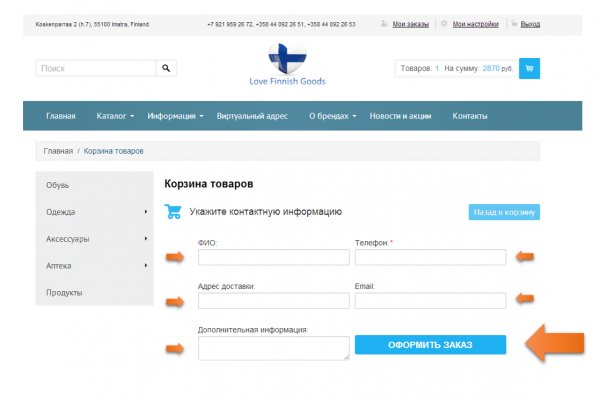Focus the ФИО input field
This screenshot has height=400, width=600.
pyautogui.click(x=273, y=257)
